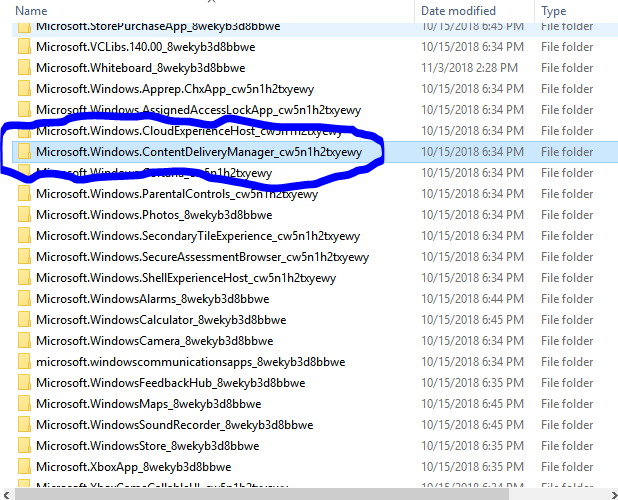Click horizontal scrollbar right arrow

click(x=612, y=494)
